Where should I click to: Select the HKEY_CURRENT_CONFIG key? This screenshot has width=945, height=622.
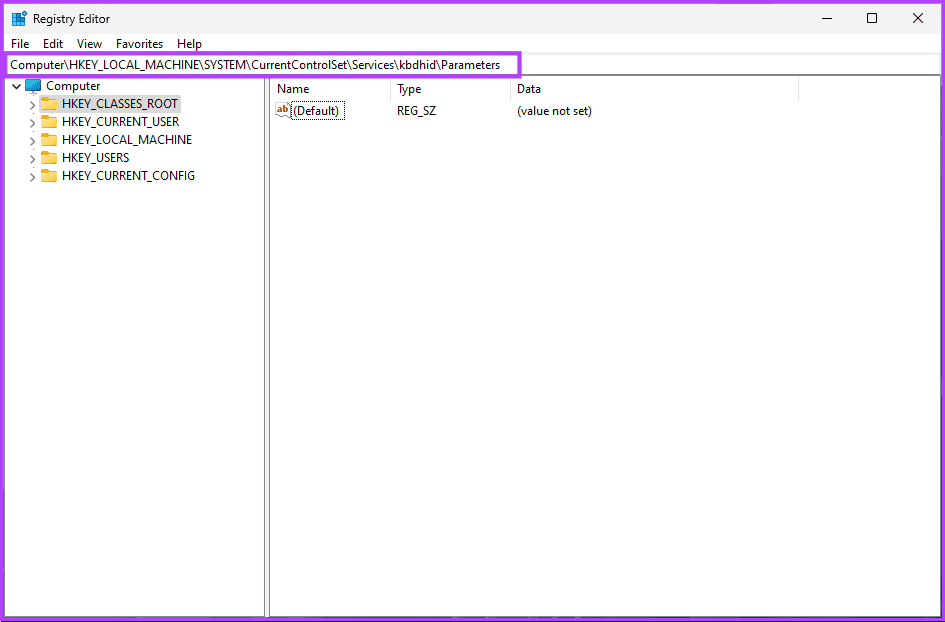click(x=128, y=176)
